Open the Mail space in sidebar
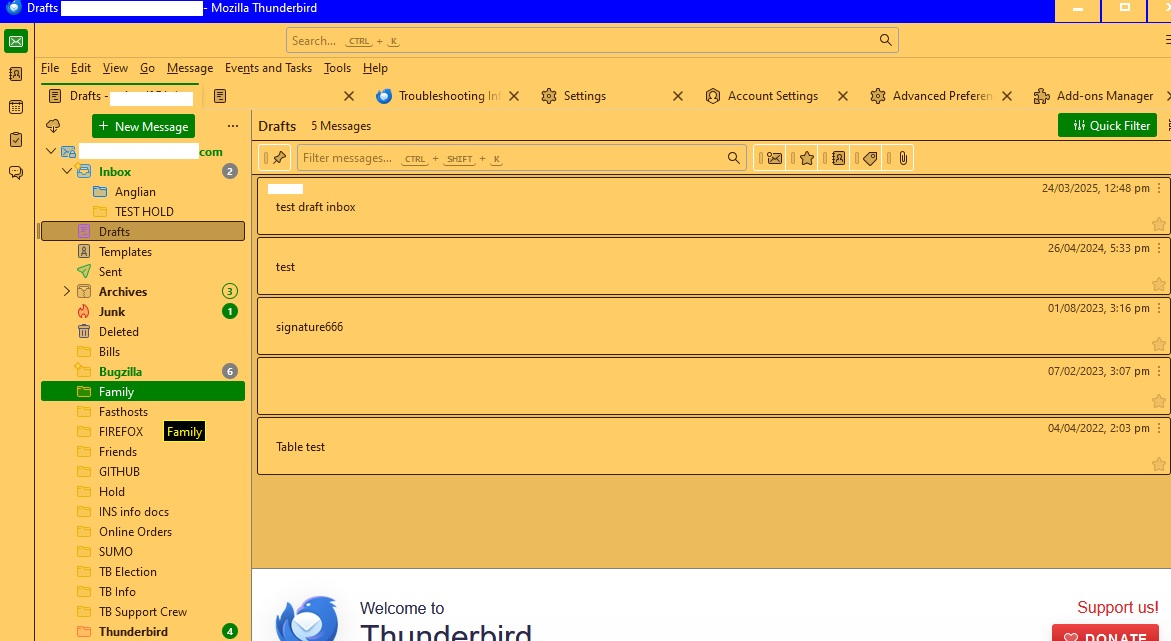 [x=16, y=41]
